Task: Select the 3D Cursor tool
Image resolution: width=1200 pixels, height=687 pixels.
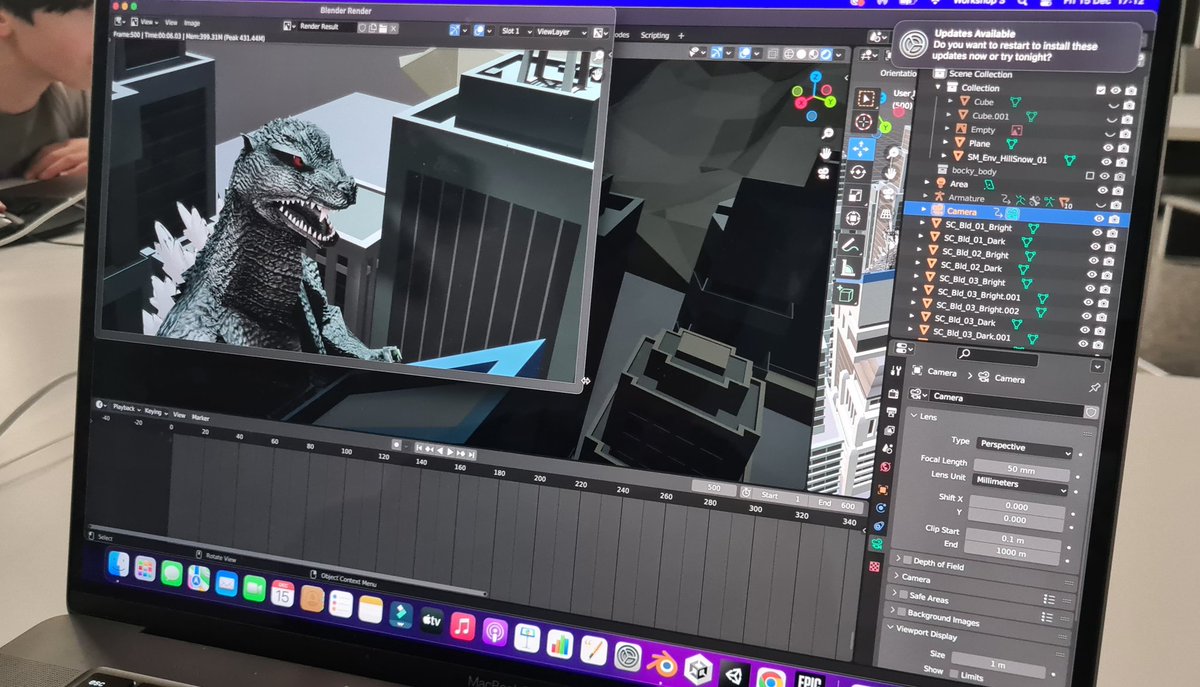Action: 863,123
